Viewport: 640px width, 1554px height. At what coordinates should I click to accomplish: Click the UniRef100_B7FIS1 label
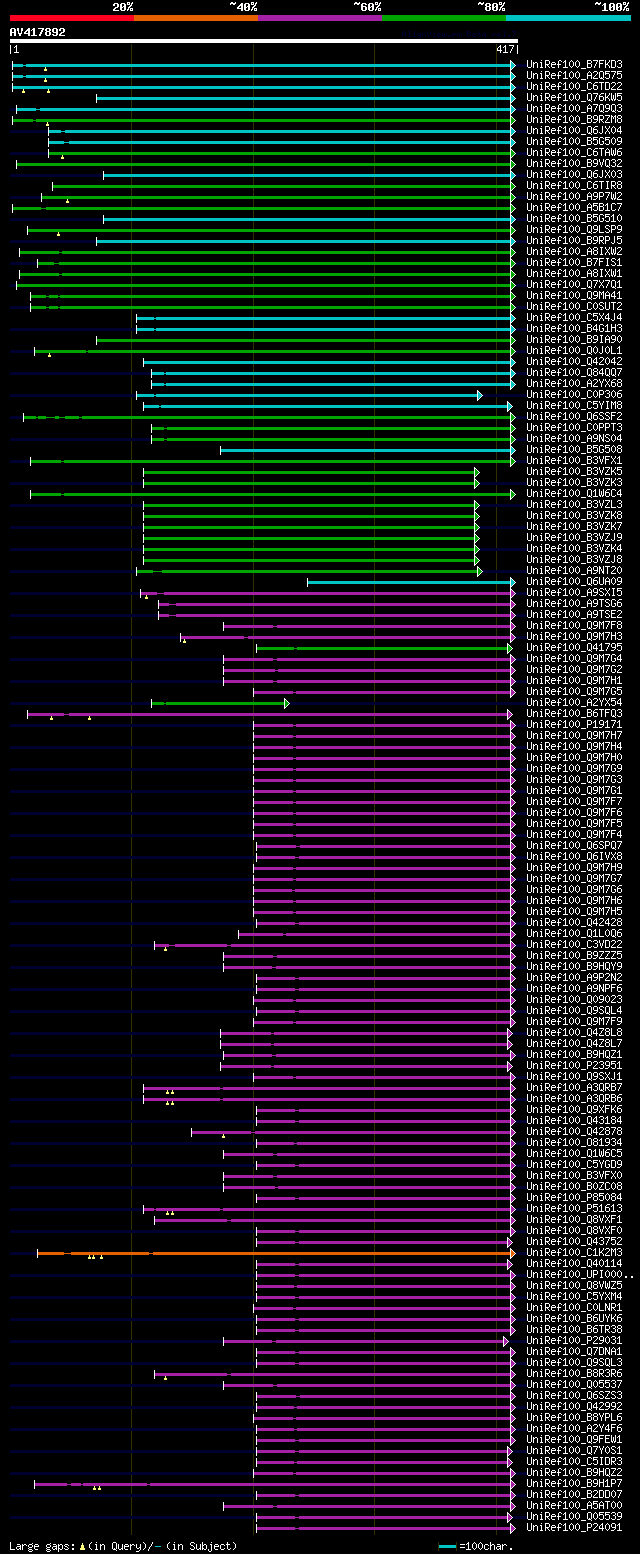click(574, 262)
